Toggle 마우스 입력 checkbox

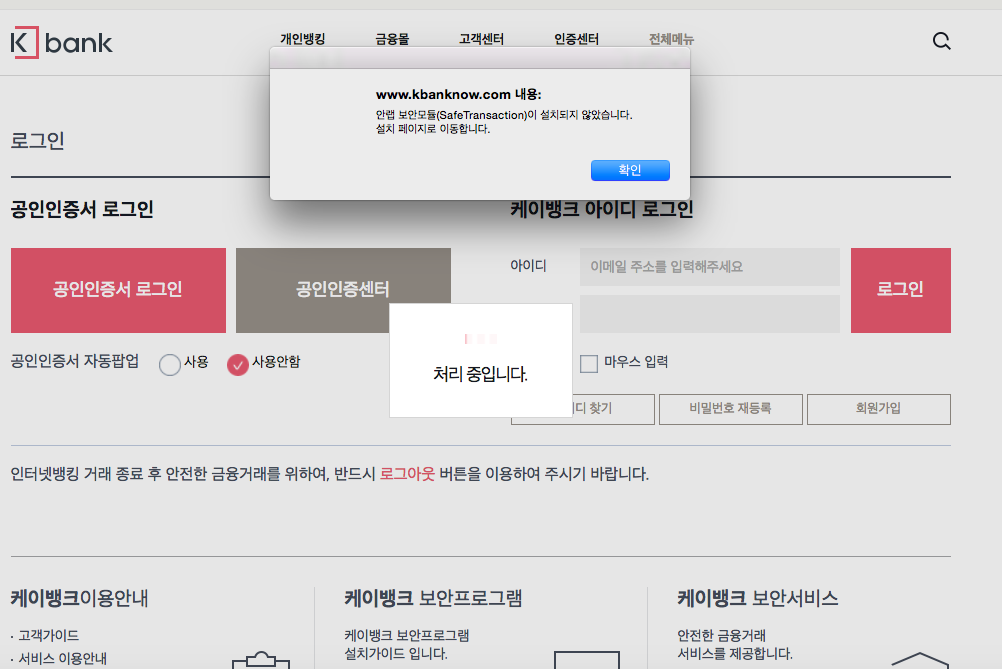(x=589, y=364)
